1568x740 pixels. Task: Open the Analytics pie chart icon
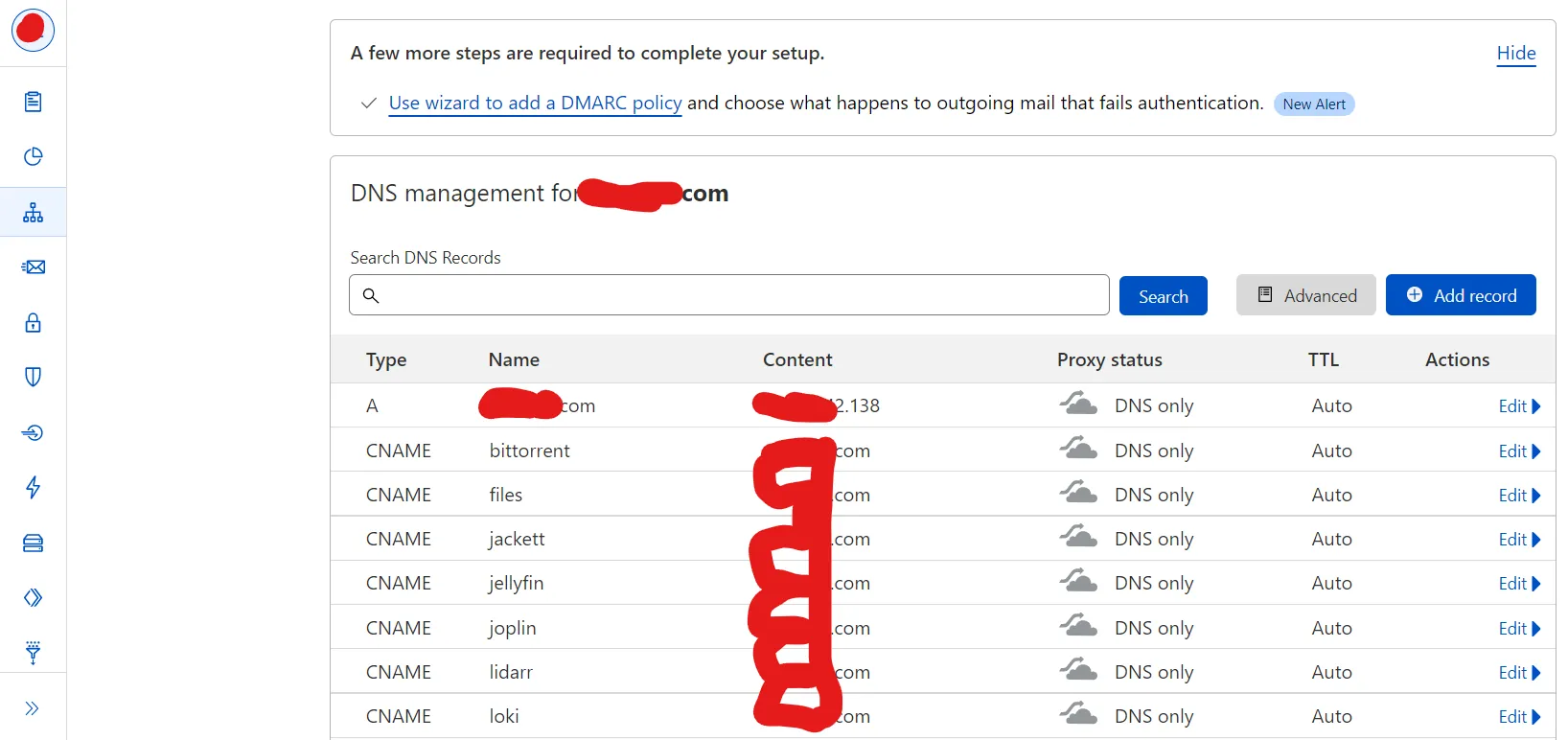(x=33, y=156)
